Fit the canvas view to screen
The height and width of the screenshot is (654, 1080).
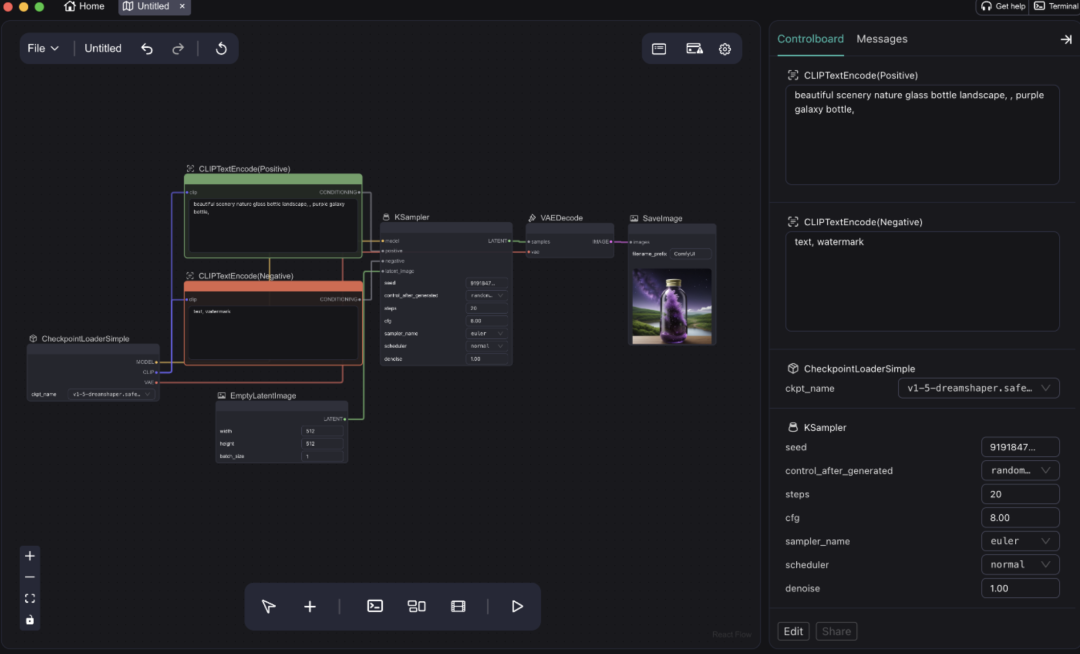30,598
